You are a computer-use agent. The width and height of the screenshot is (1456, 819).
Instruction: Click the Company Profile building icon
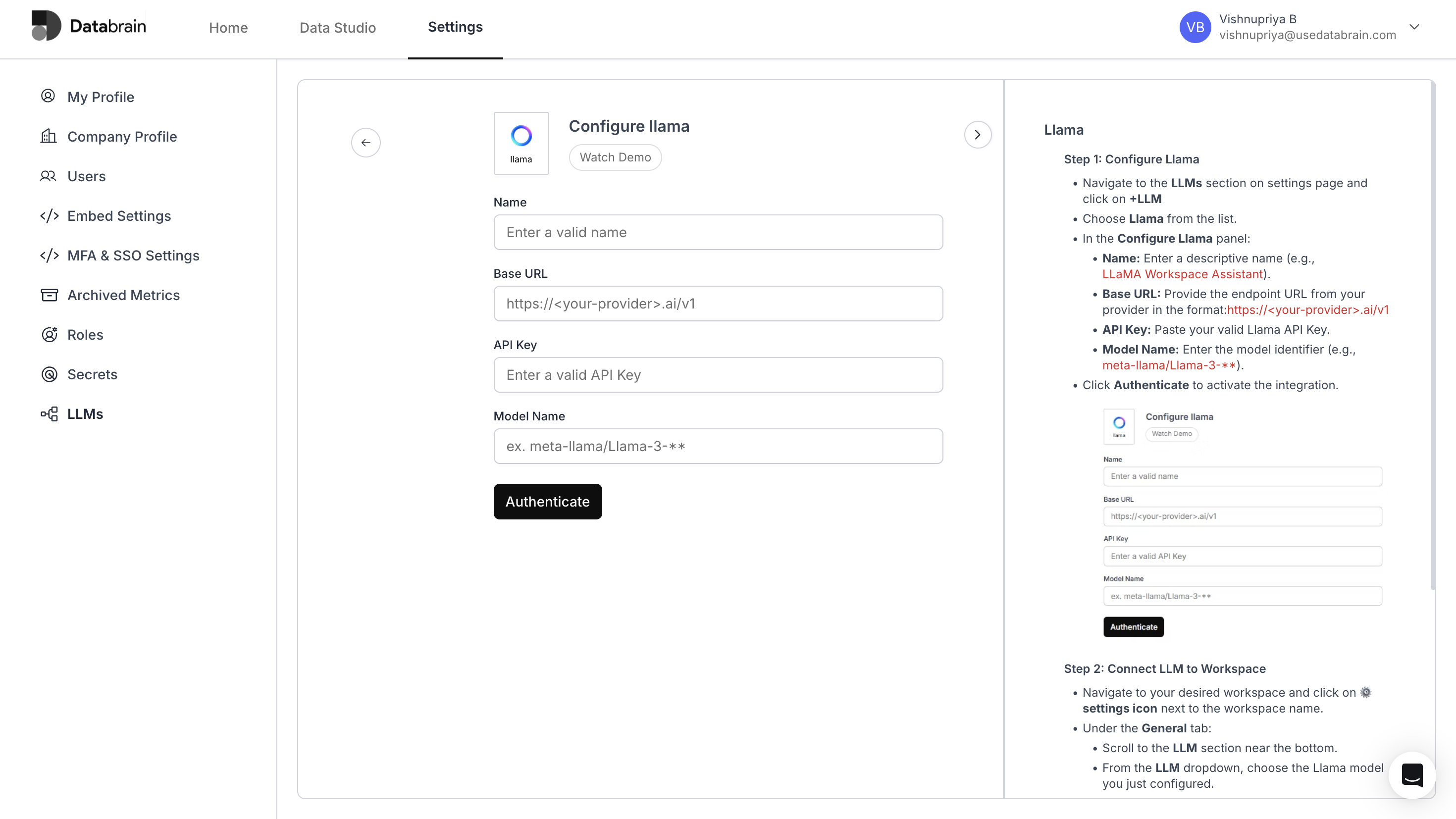pyautogui.click(x=49, y=136)
